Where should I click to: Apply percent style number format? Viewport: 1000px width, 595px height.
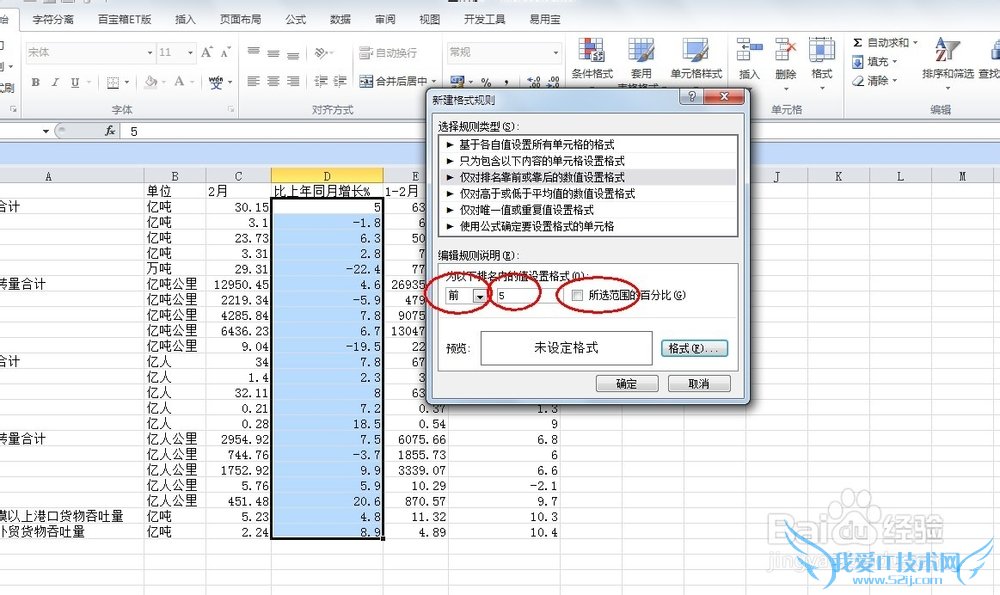coord(486,82)
